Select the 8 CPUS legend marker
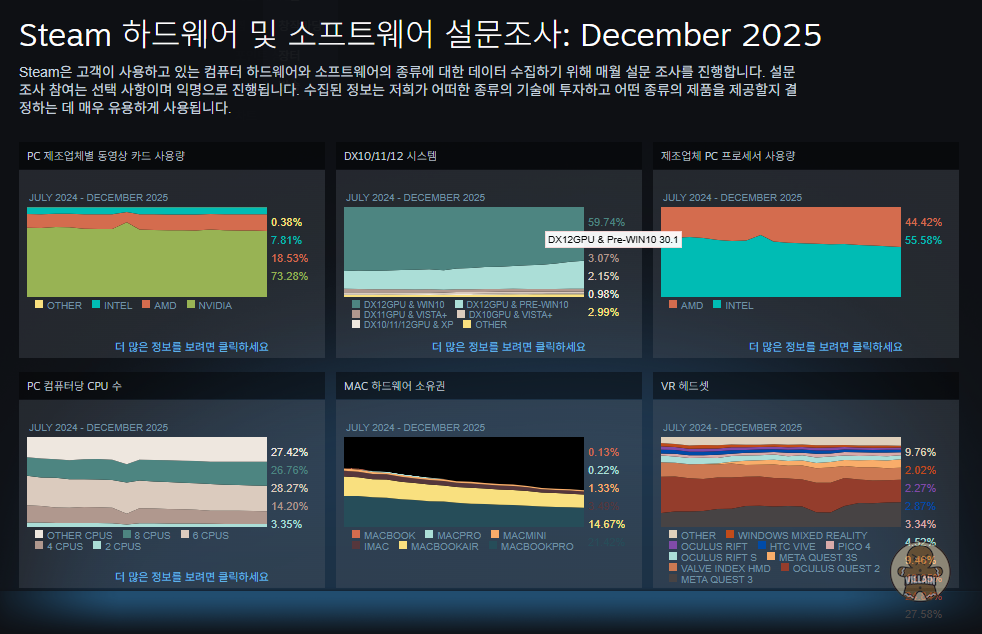 pos(125,535)
